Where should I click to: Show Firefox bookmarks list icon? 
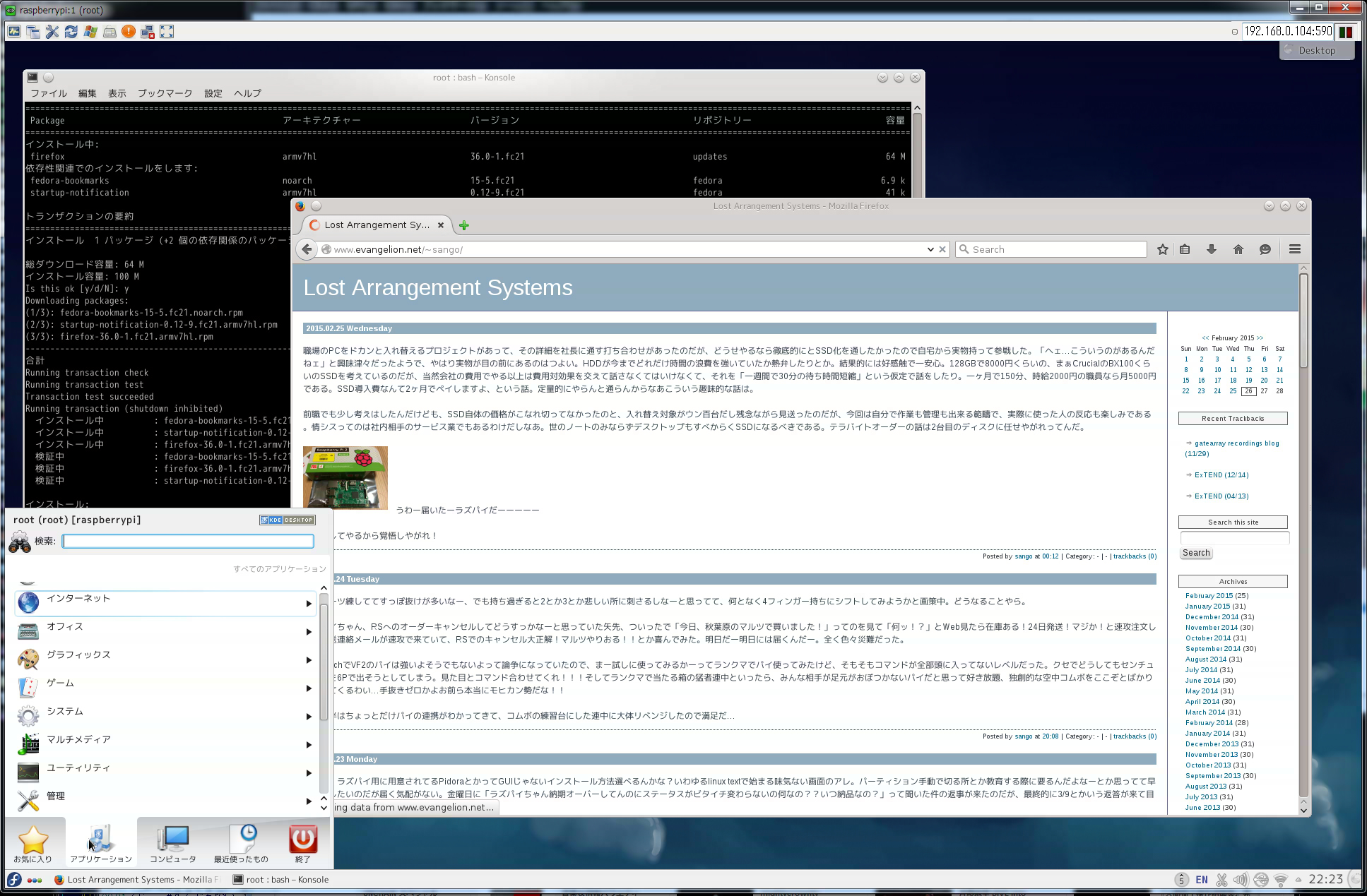[x=1185, y=249]
